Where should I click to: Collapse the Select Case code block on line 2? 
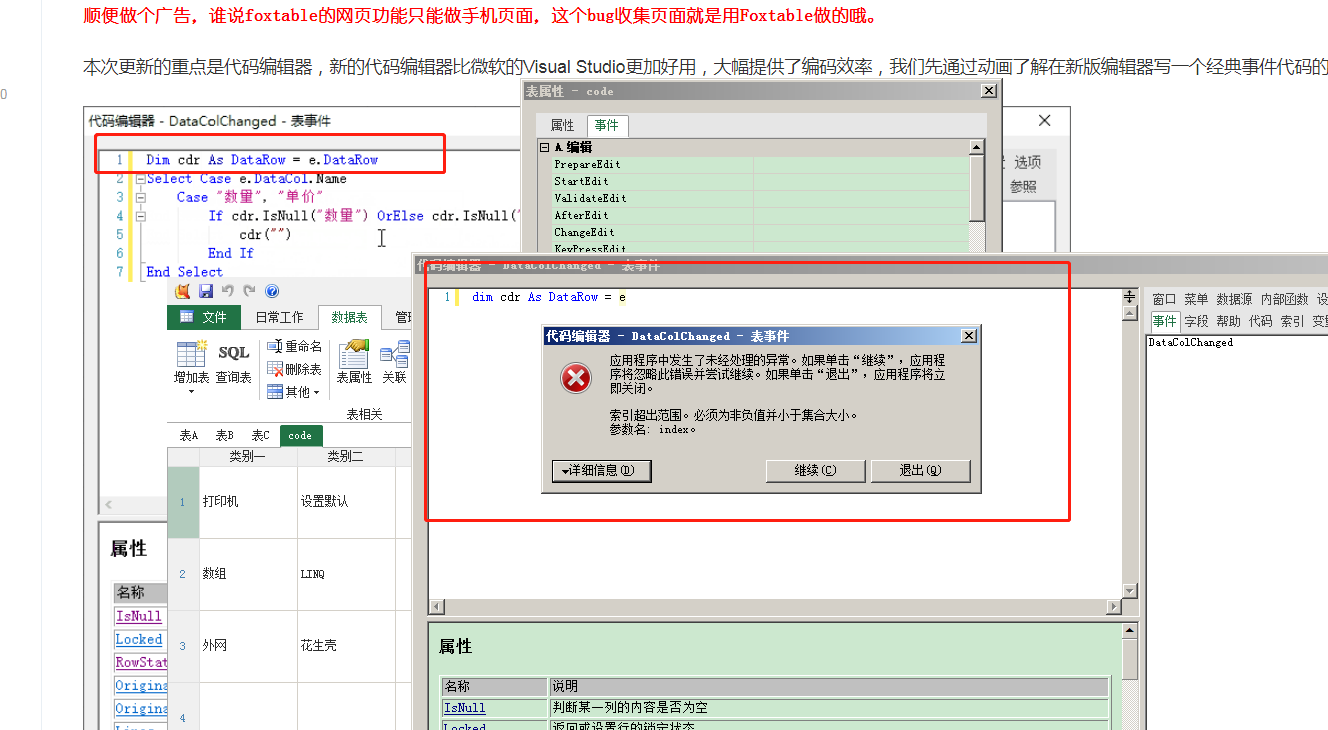pos(140,179)
